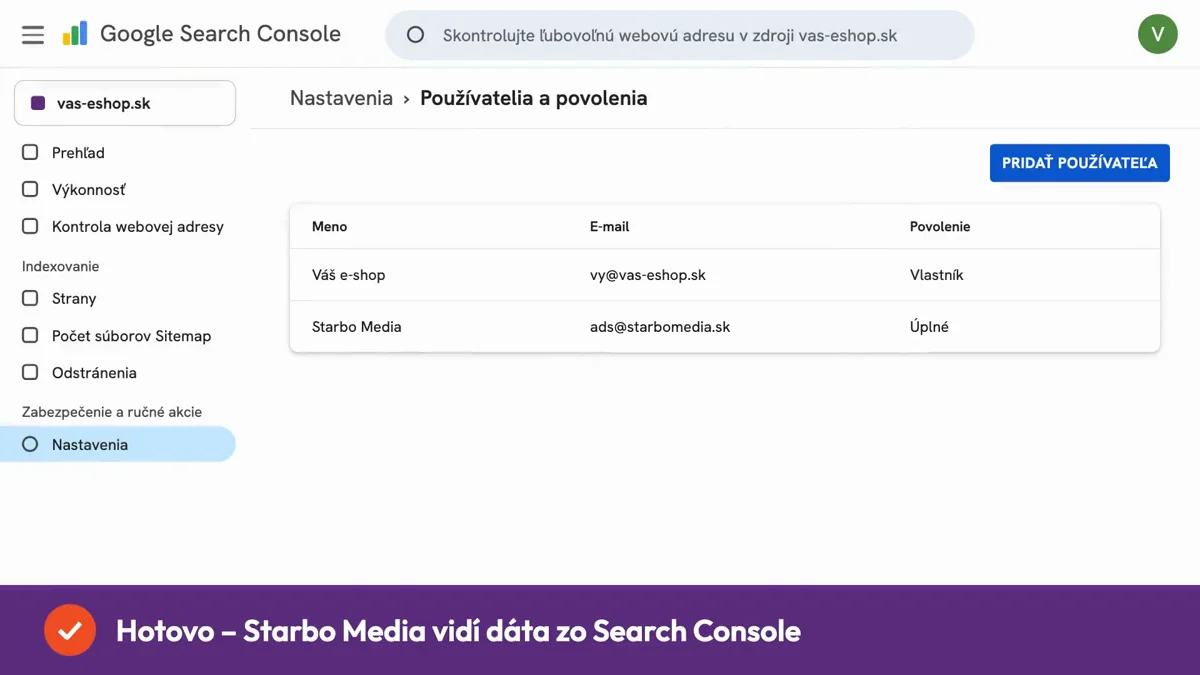Viewport: 1200px width, 675px height.
Task: Click the E-mail column header
Action: click(x=610, y=227)
